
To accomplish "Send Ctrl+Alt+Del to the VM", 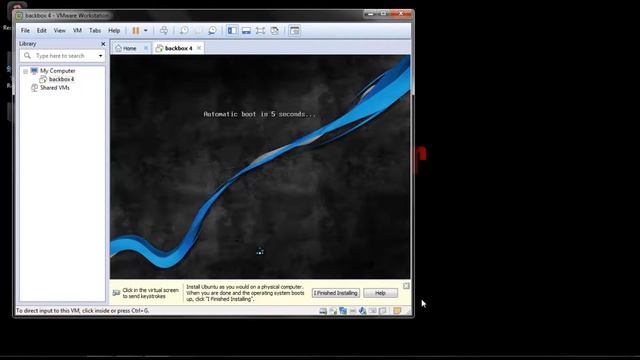I will click(164, 31).
